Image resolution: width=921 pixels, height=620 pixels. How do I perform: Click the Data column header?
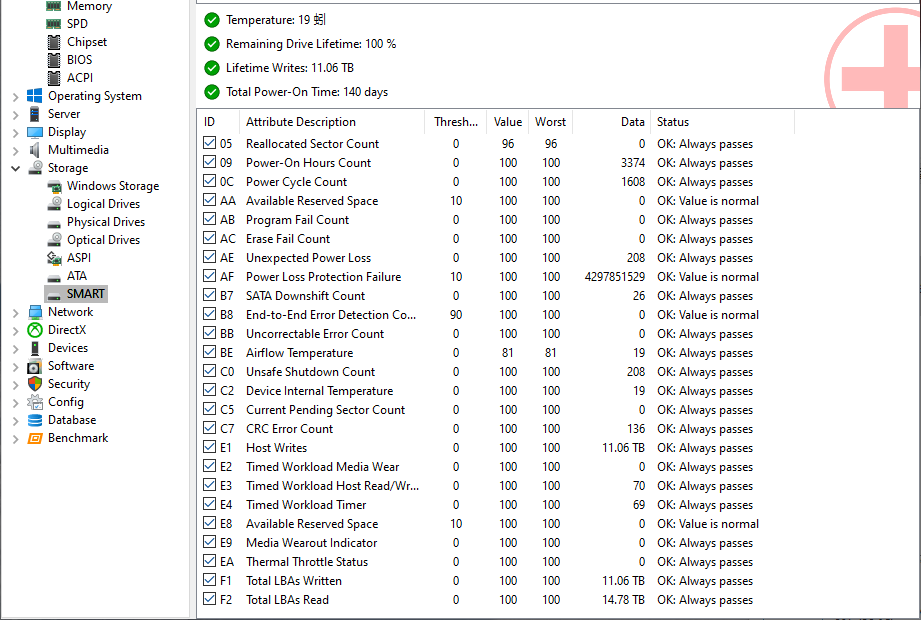click(x=611, y=122)
